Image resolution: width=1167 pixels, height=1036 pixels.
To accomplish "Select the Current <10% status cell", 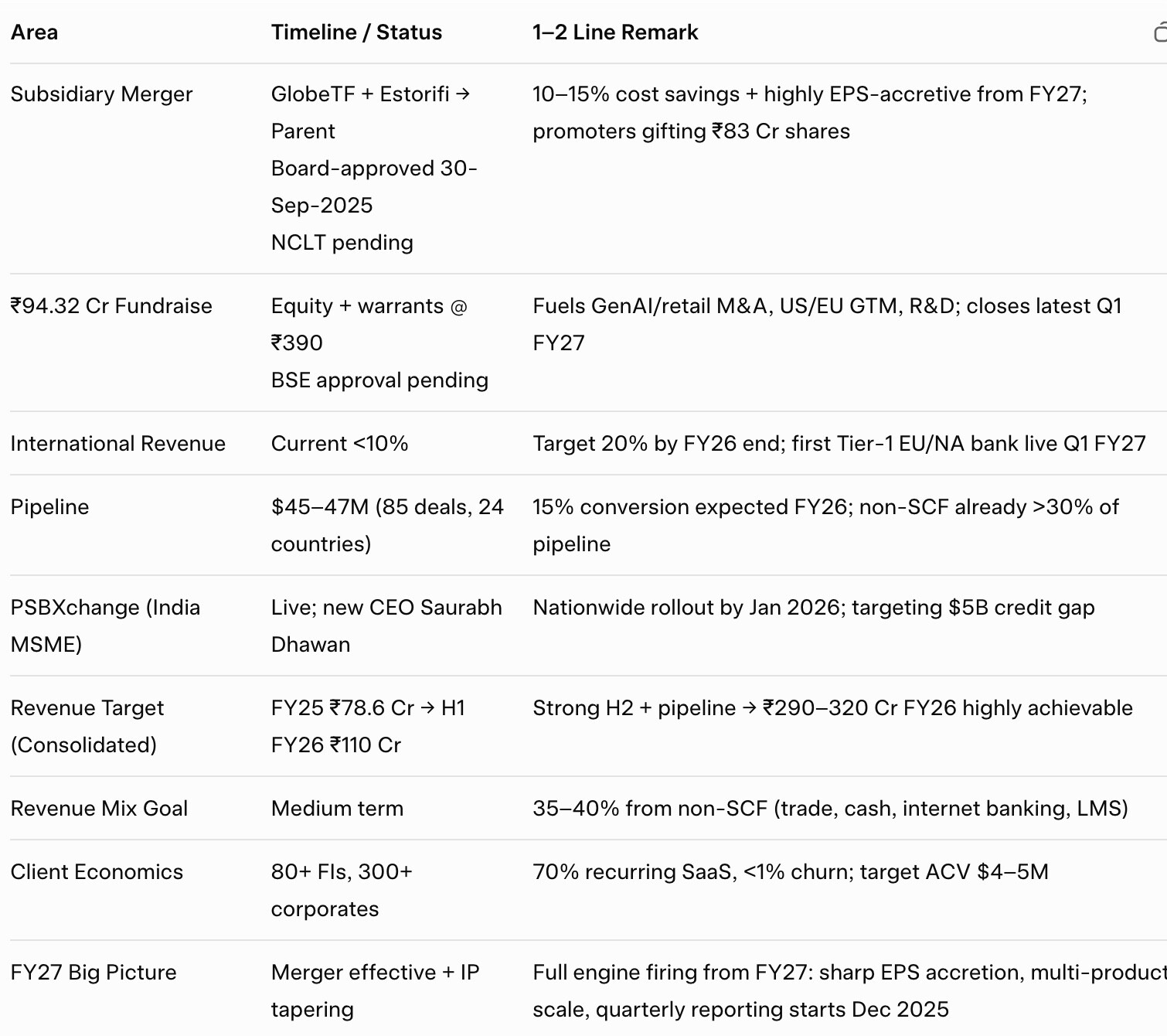I will (339, 444).
